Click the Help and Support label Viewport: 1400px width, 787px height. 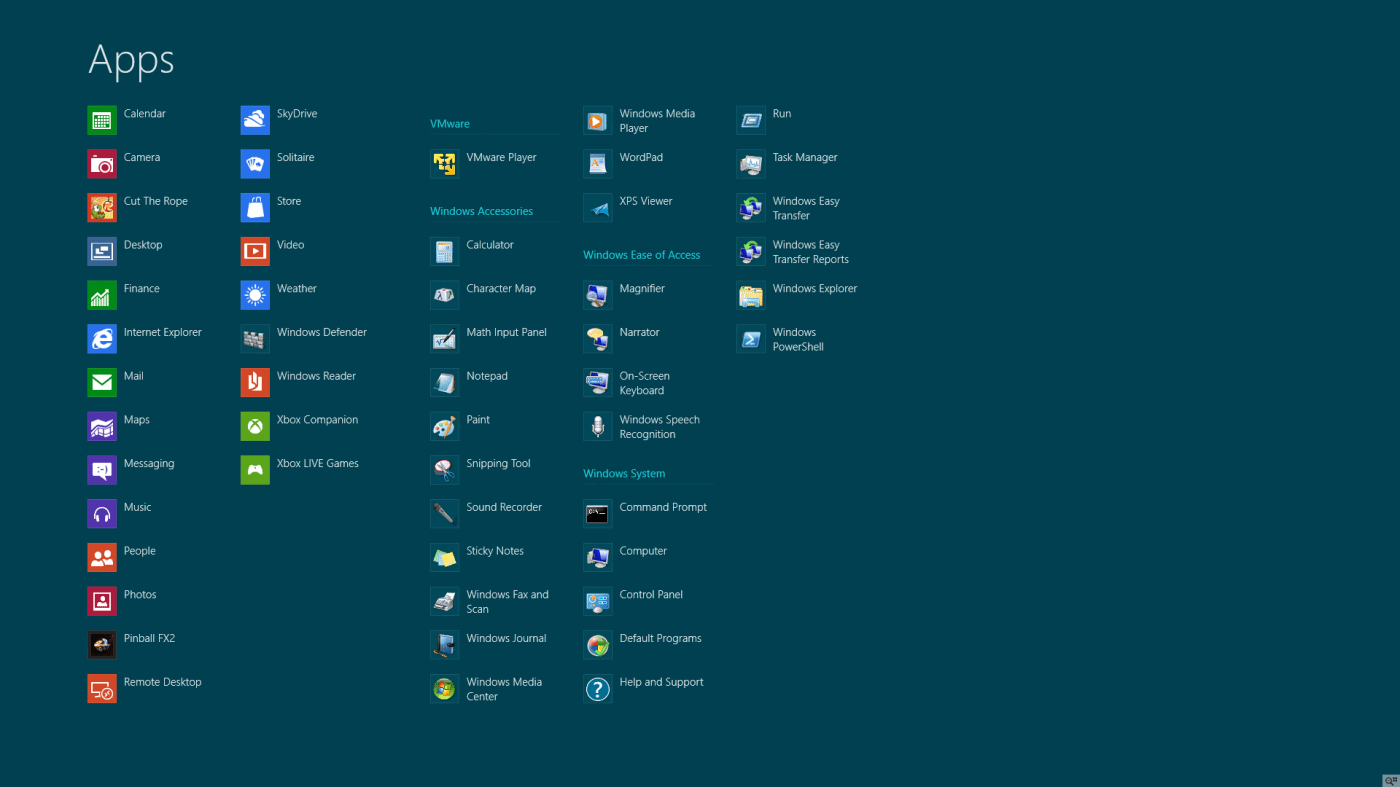click(x=661, y=682)
